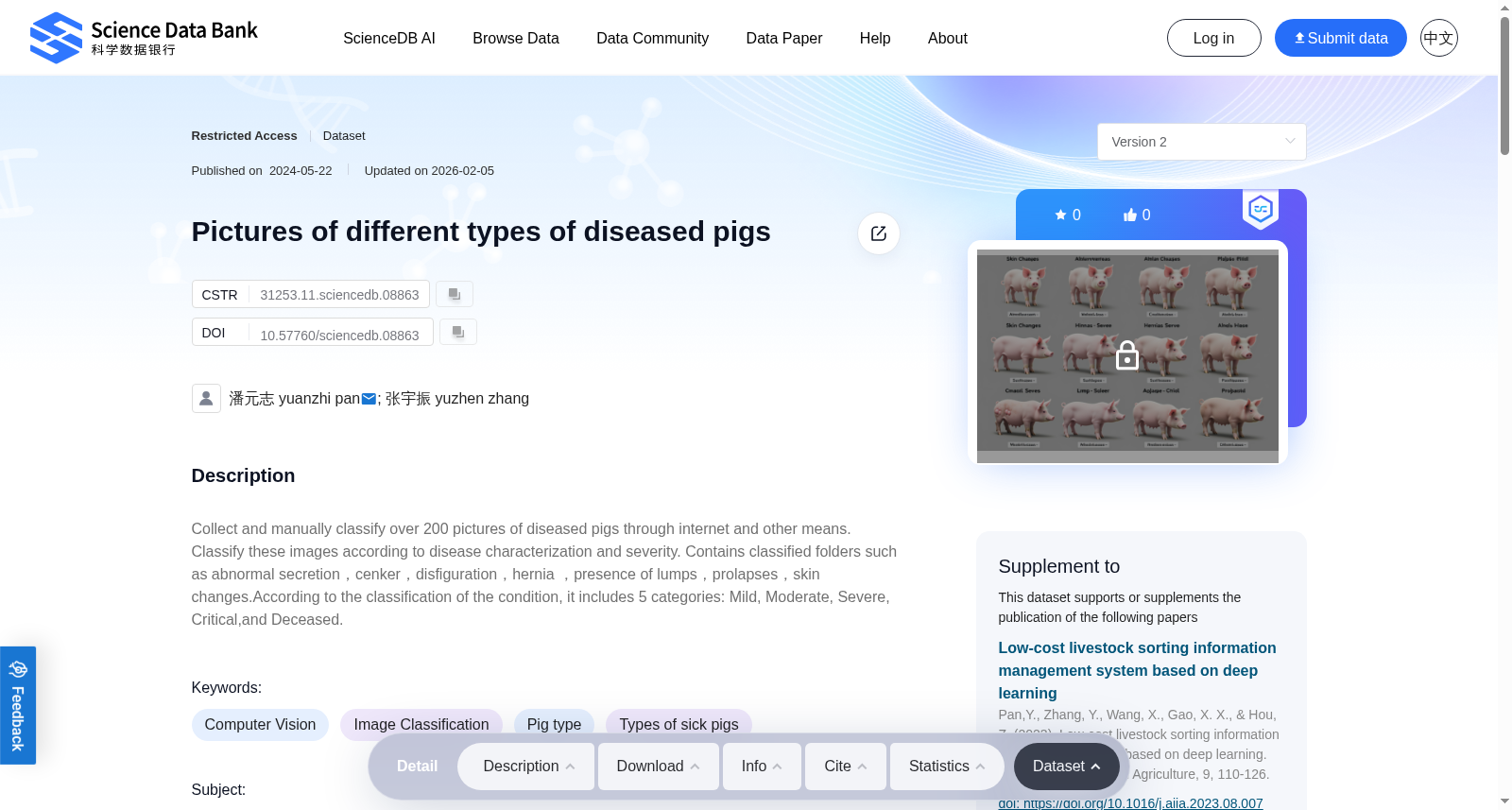The height and width of the screenshot is (810, 1512).
Task: Expand the Cite section button
Action: coord(846,767)
